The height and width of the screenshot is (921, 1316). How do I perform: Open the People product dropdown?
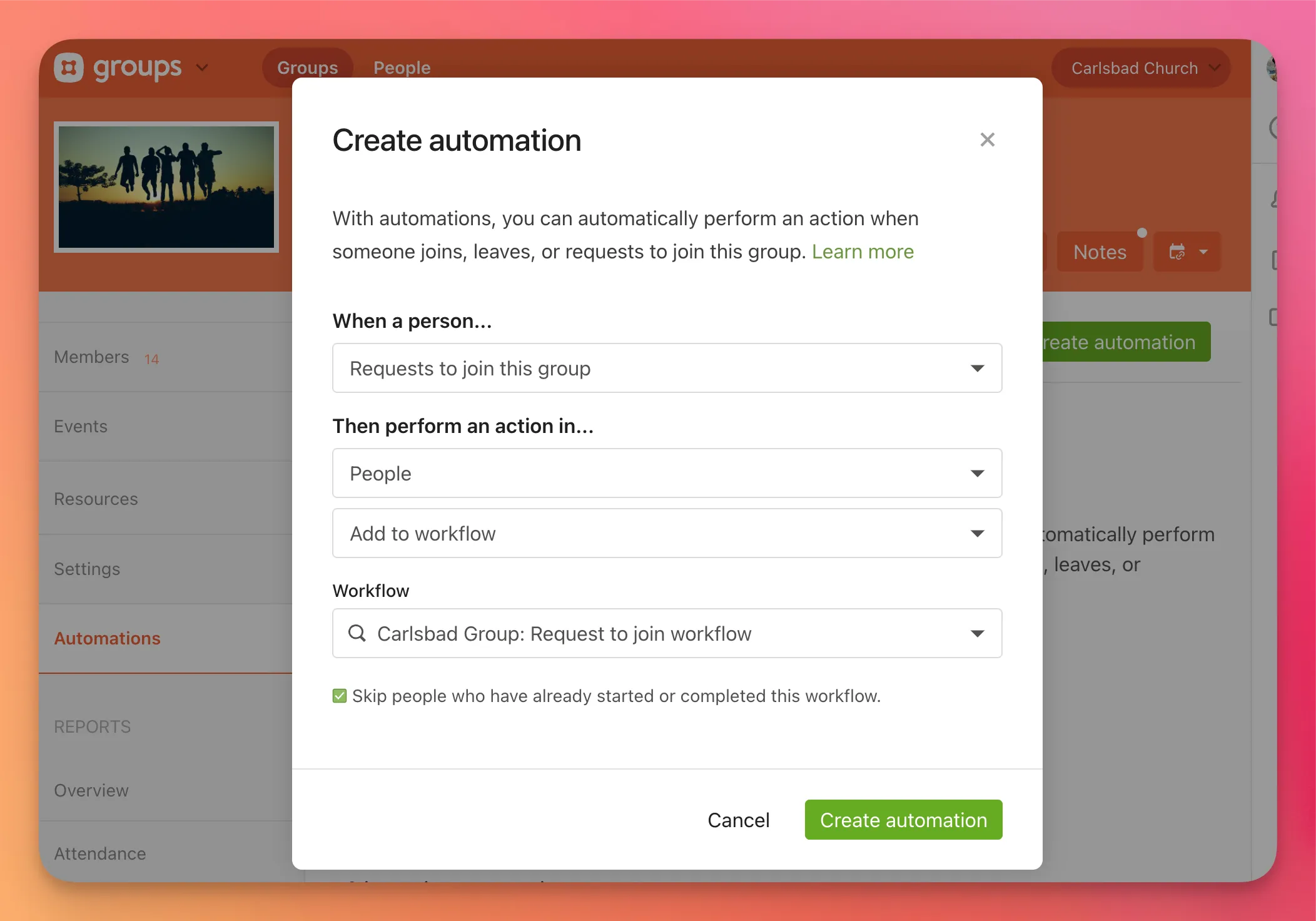click(667, 473)
